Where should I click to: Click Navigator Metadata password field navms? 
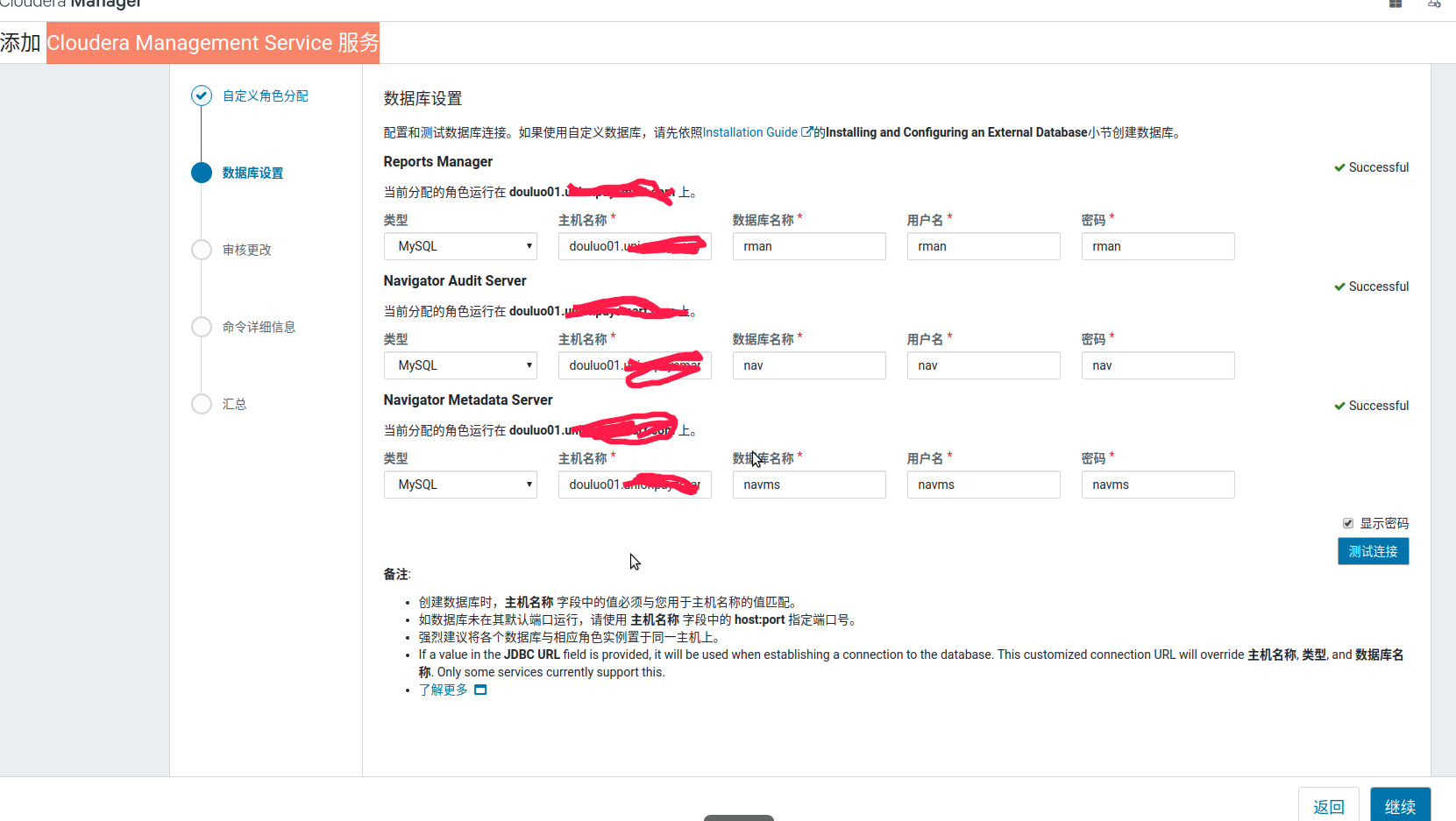(1158, 485)
